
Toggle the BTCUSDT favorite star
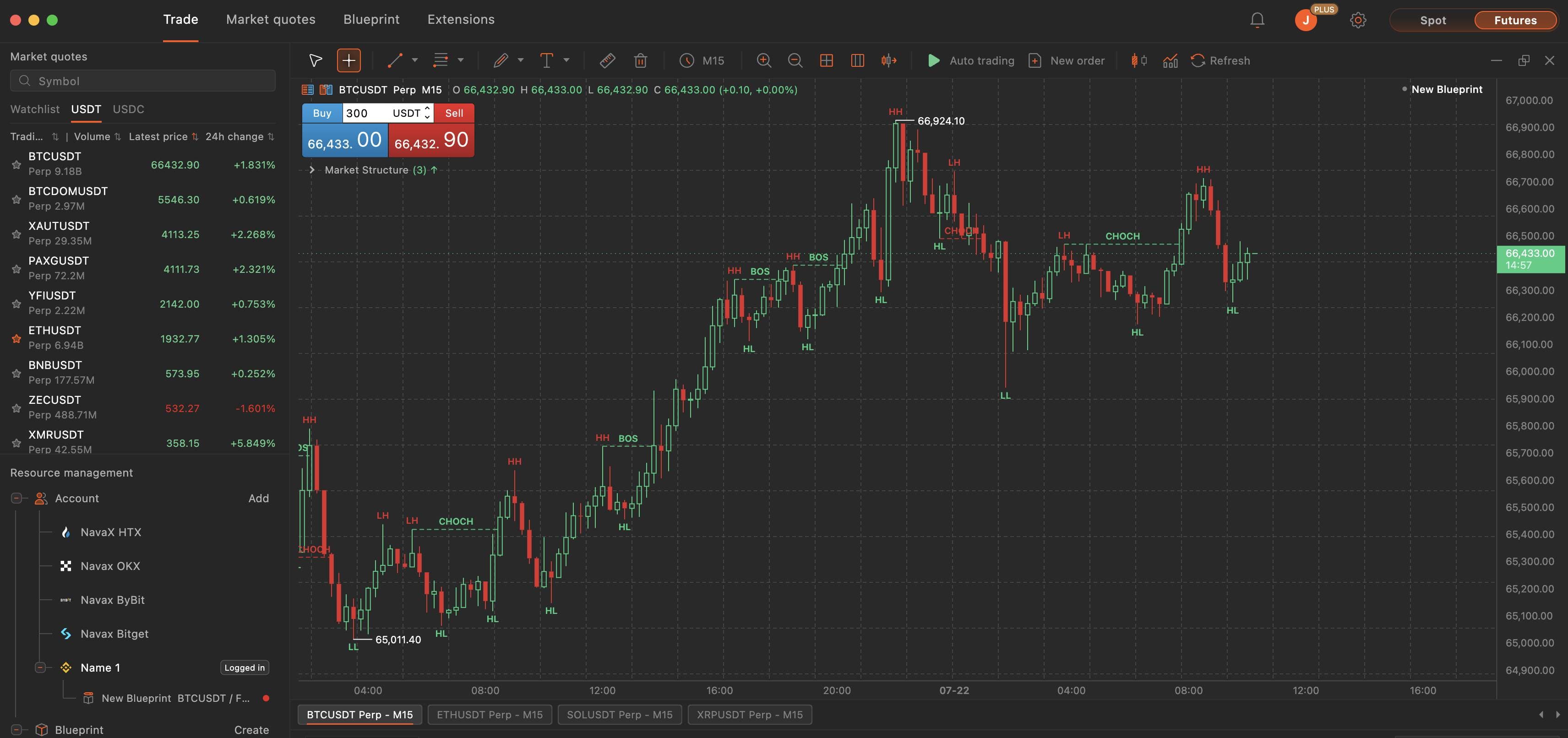point(16,164)
